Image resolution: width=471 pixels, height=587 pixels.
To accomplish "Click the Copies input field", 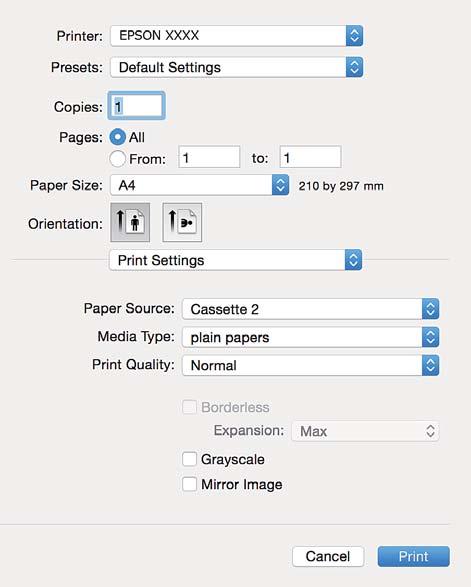I will pyautogui.click(x=137, y=106).
